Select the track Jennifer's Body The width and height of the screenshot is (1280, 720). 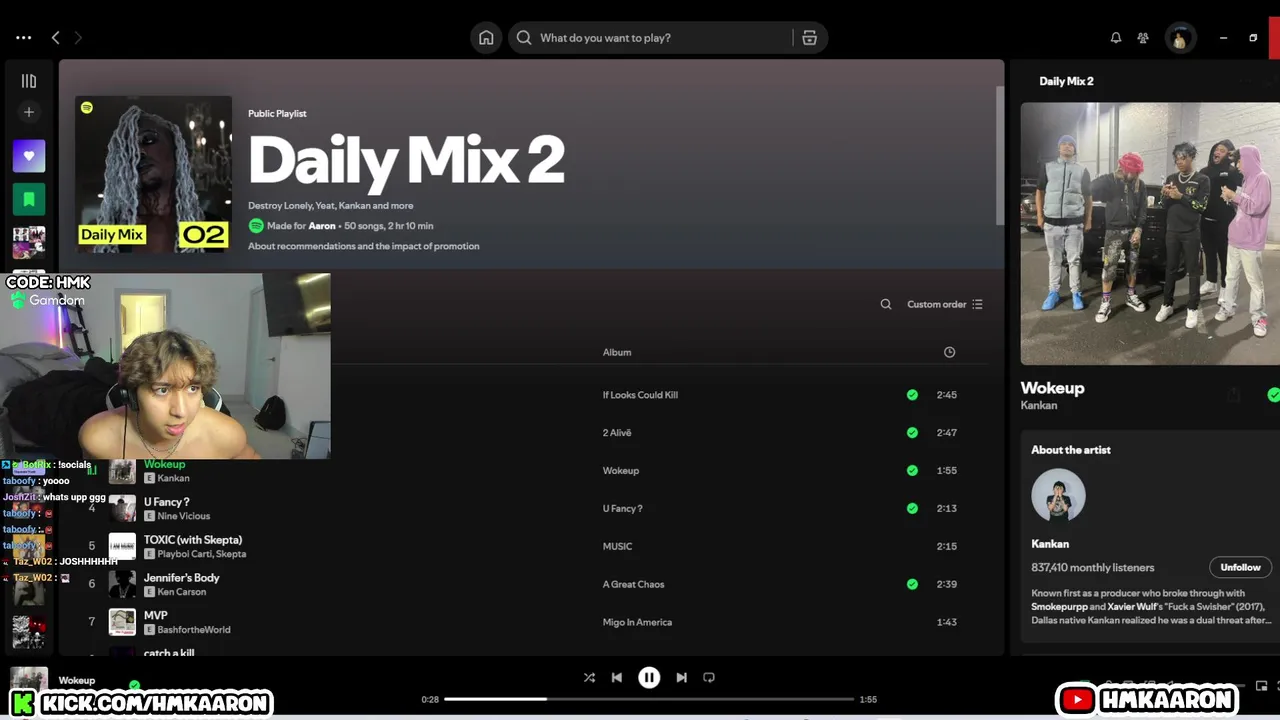(x=182, y=578)
